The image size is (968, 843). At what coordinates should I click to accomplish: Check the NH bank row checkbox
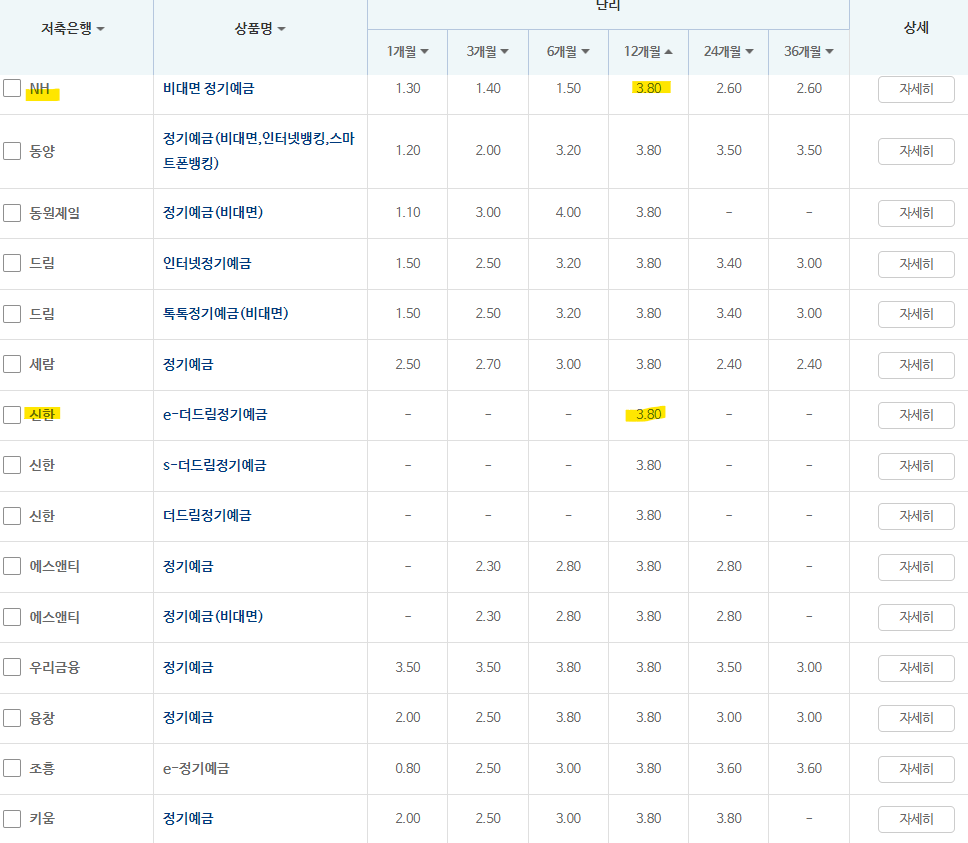(x=12, y=88)
